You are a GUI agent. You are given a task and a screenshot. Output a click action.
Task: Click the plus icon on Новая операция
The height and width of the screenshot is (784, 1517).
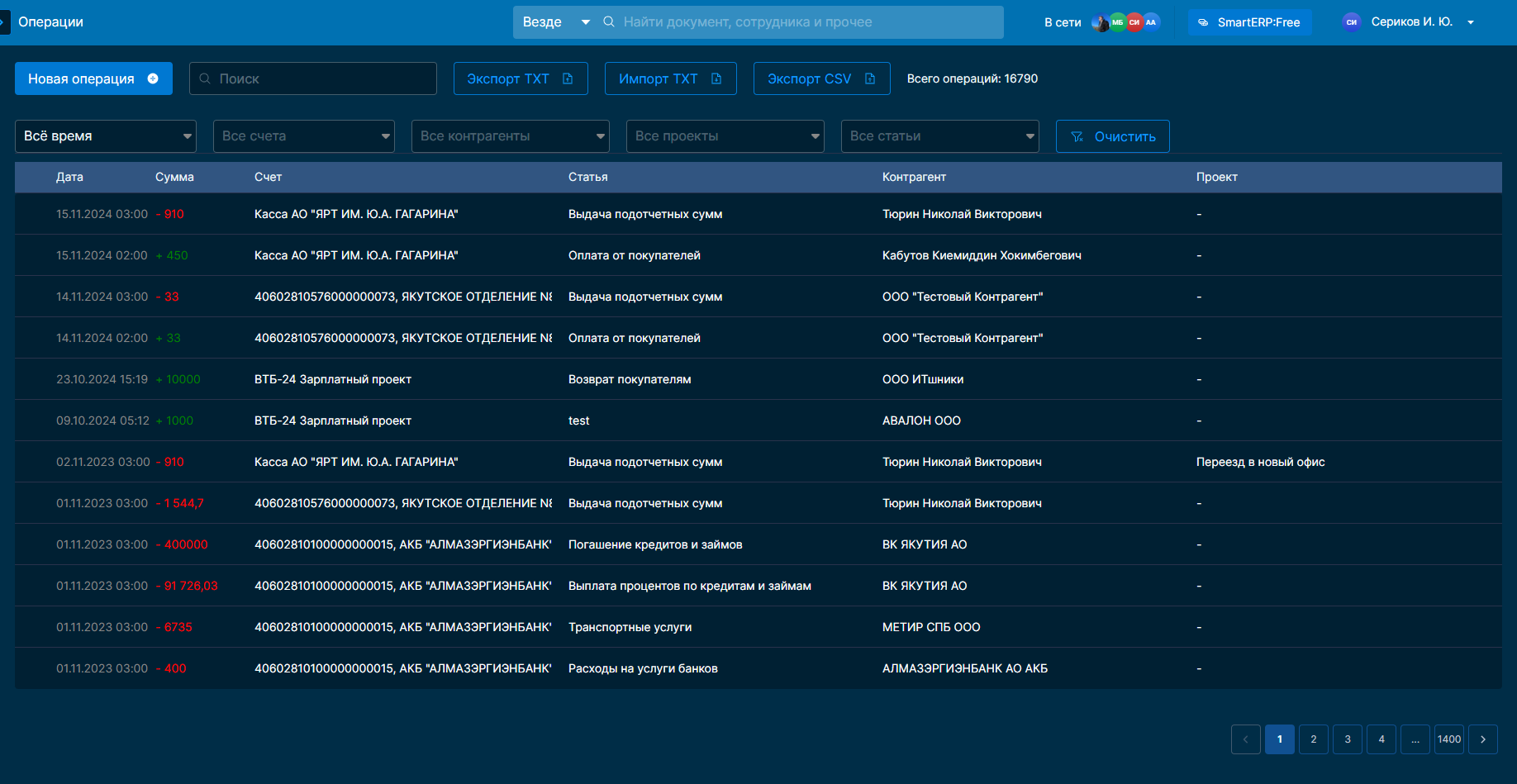pyautogui.click(x=153, y=78)
